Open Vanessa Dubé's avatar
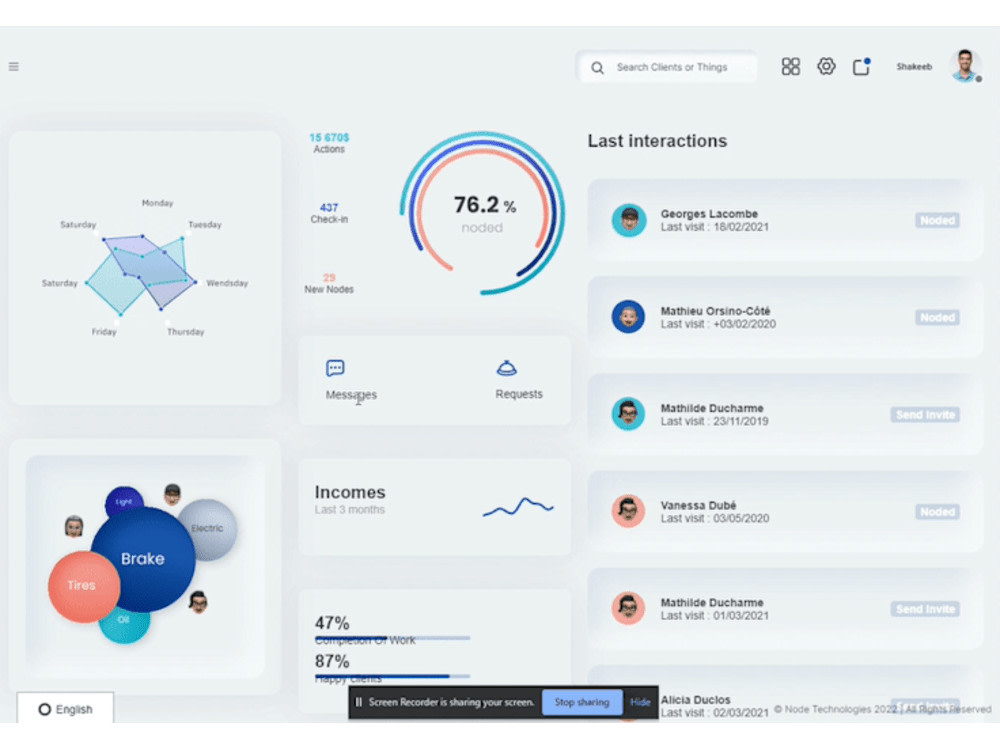The height and width of the screenshot is (750, 1000). tap(629, 511)
